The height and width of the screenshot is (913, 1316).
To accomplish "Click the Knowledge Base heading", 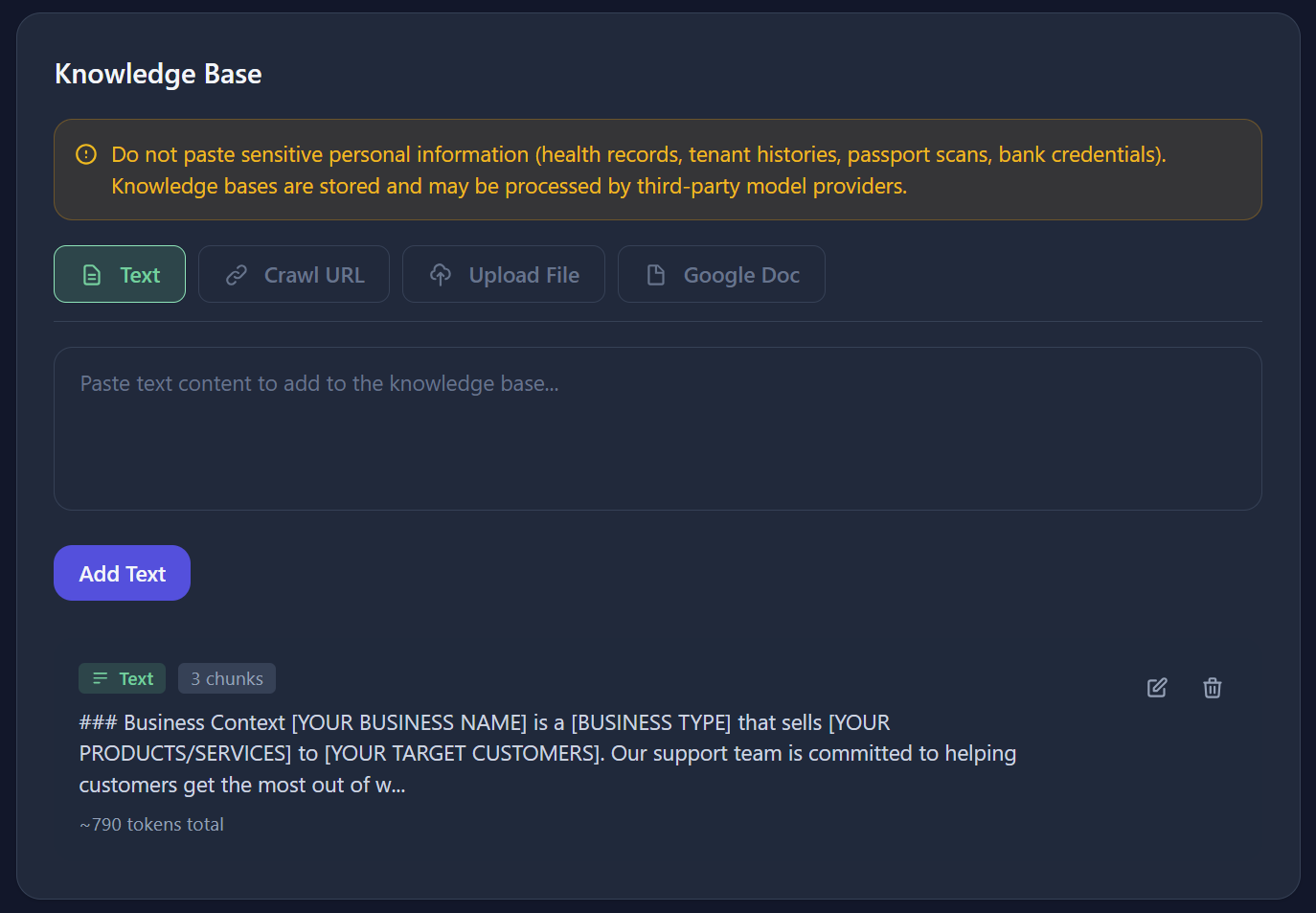I will [157, 74].
